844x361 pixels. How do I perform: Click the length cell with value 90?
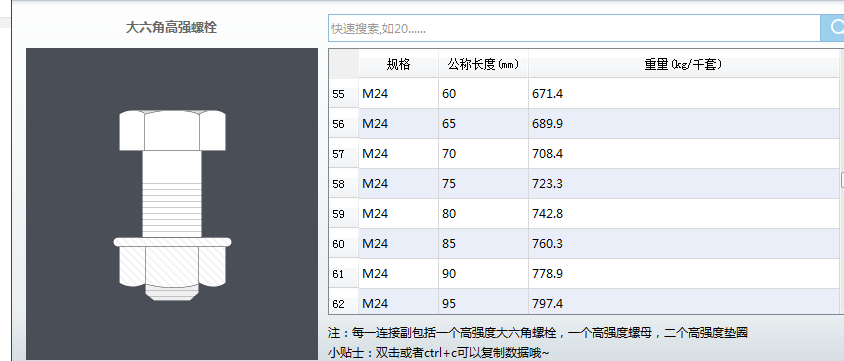pos(483,274)
